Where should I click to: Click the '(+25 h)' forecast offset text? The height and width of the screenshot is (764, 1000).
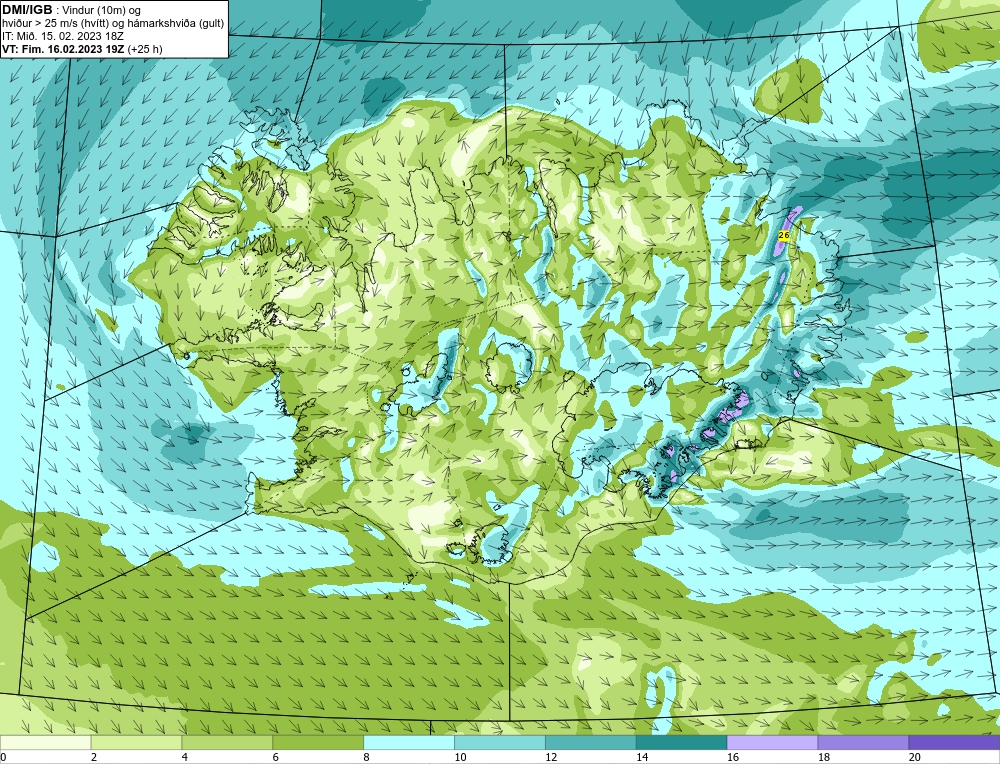pyautogui.click(x=145, y=48)
